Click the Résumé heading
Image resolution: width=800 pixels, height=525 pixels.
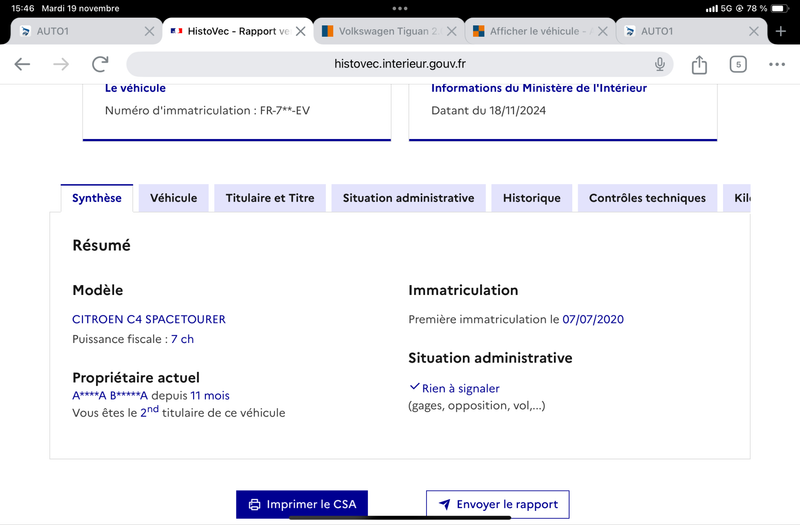pos(102,245)
